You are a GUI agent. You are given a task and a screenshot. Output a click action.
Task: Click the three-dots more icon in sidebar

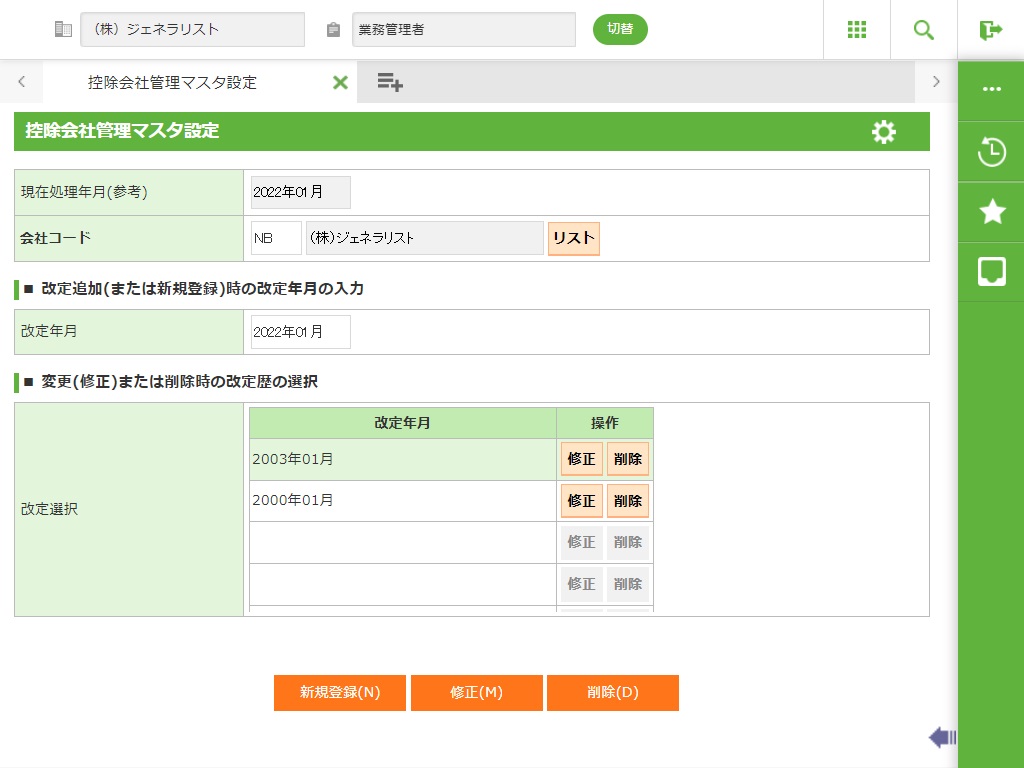[991, 89]
